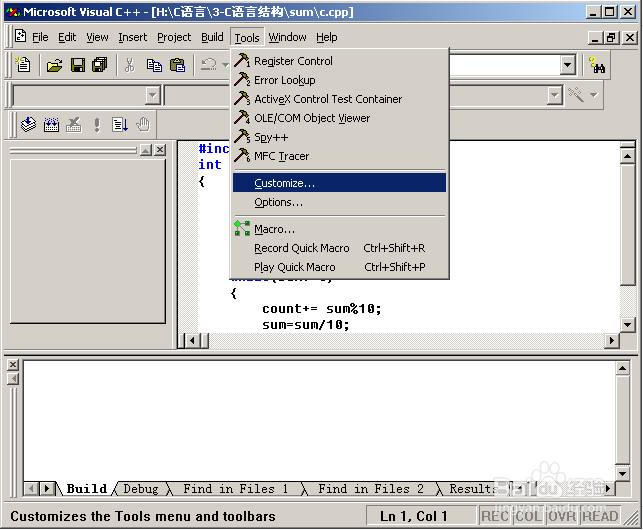643x530 pixels.
Task: Open the Find combo box dropdown arrow
Action: 568,65
